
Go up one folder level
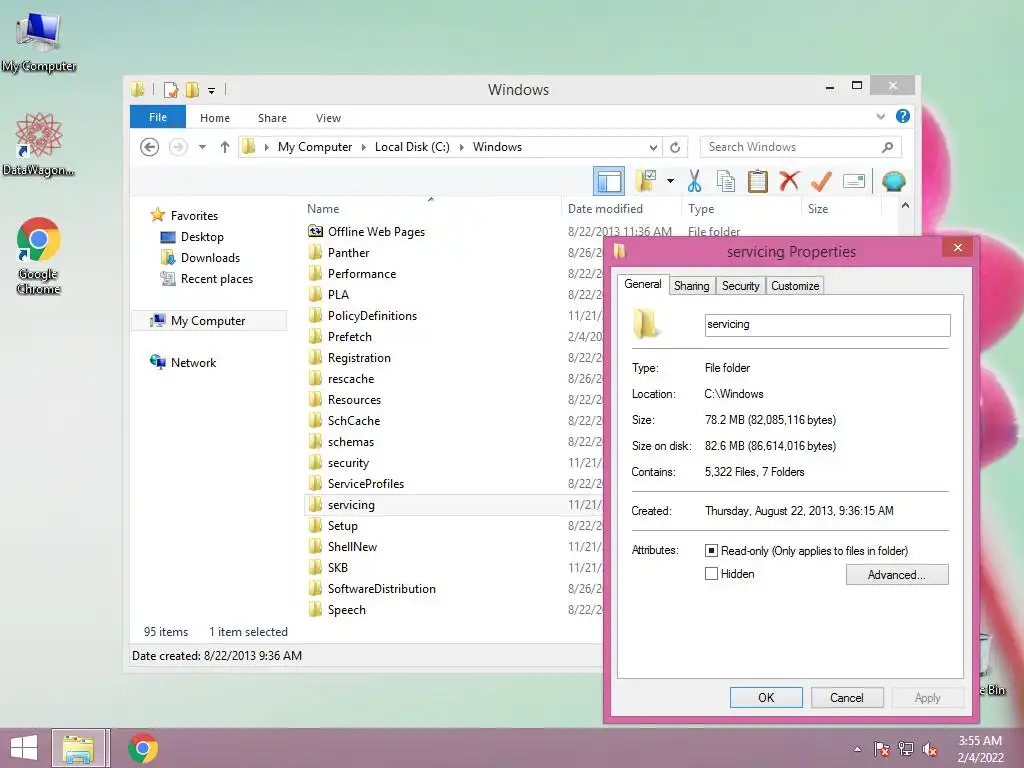(x=225, y=147)
